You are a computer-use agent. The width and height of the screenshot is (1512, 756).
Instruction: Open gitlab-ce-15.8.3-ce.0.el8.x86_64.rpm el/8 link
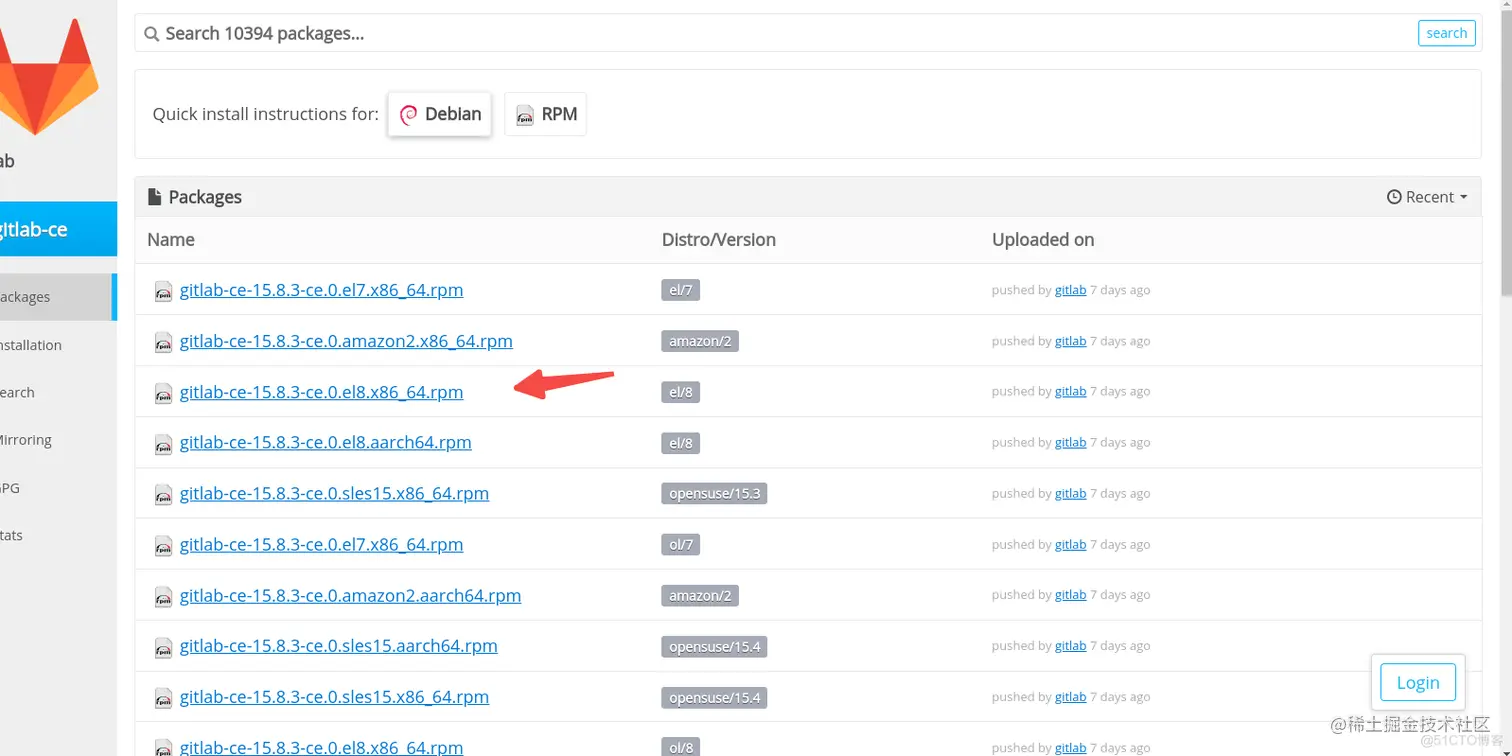321,392
